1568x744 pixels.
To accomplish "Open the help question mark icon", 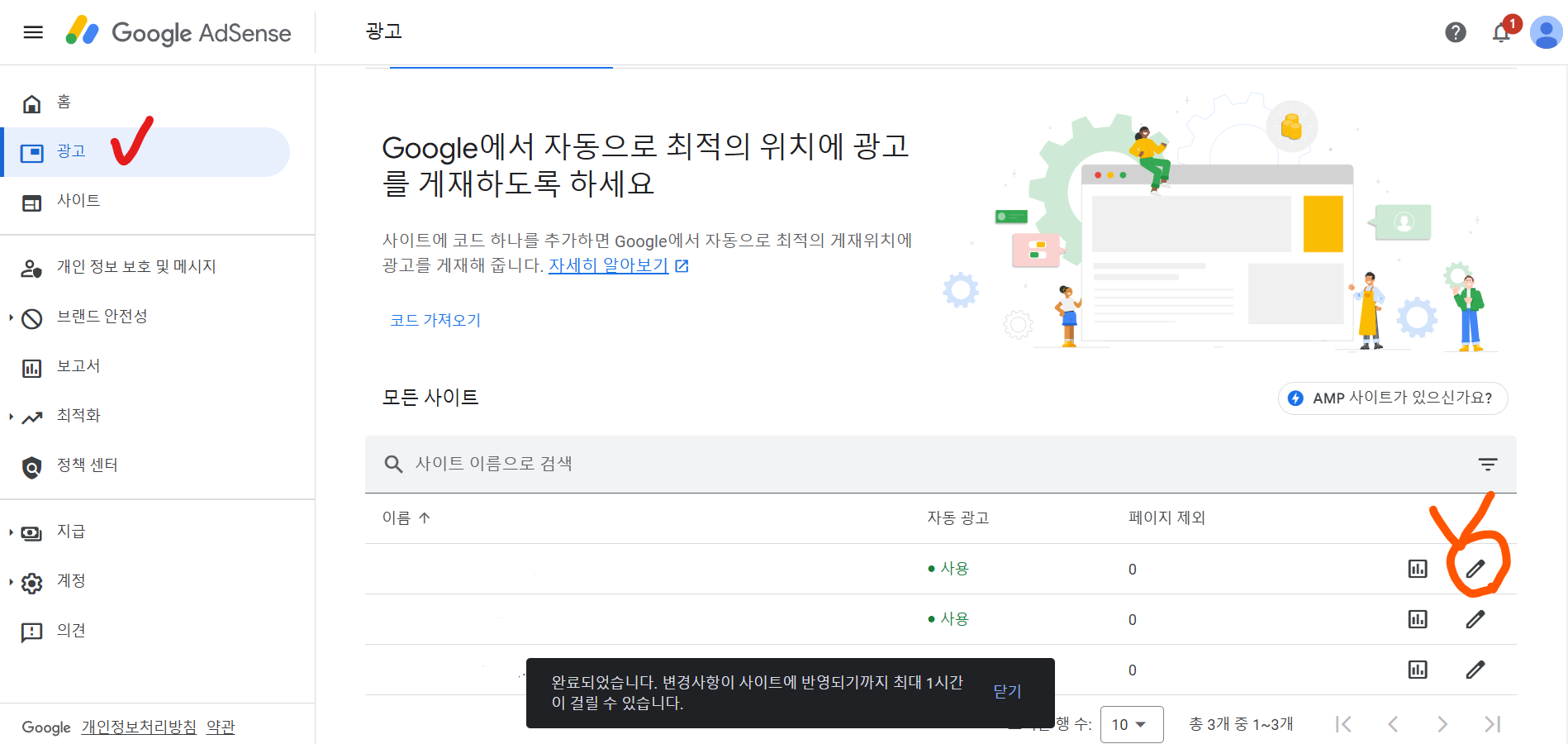I will pos(1456,32).
